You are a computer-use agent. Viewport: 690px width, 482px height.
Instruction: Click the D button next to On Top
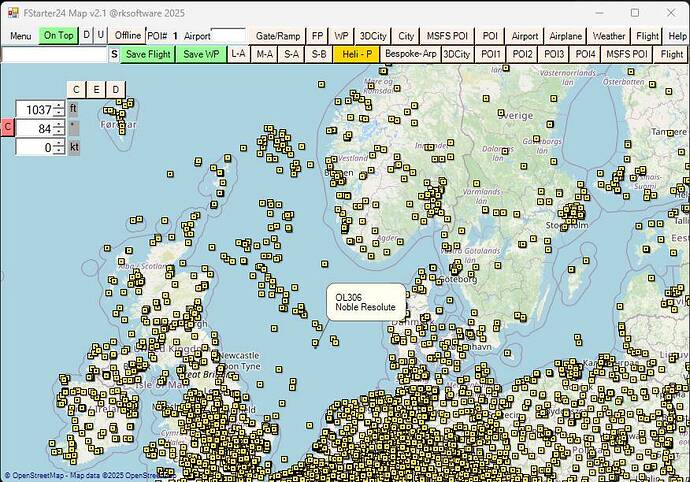coord(86,35)
